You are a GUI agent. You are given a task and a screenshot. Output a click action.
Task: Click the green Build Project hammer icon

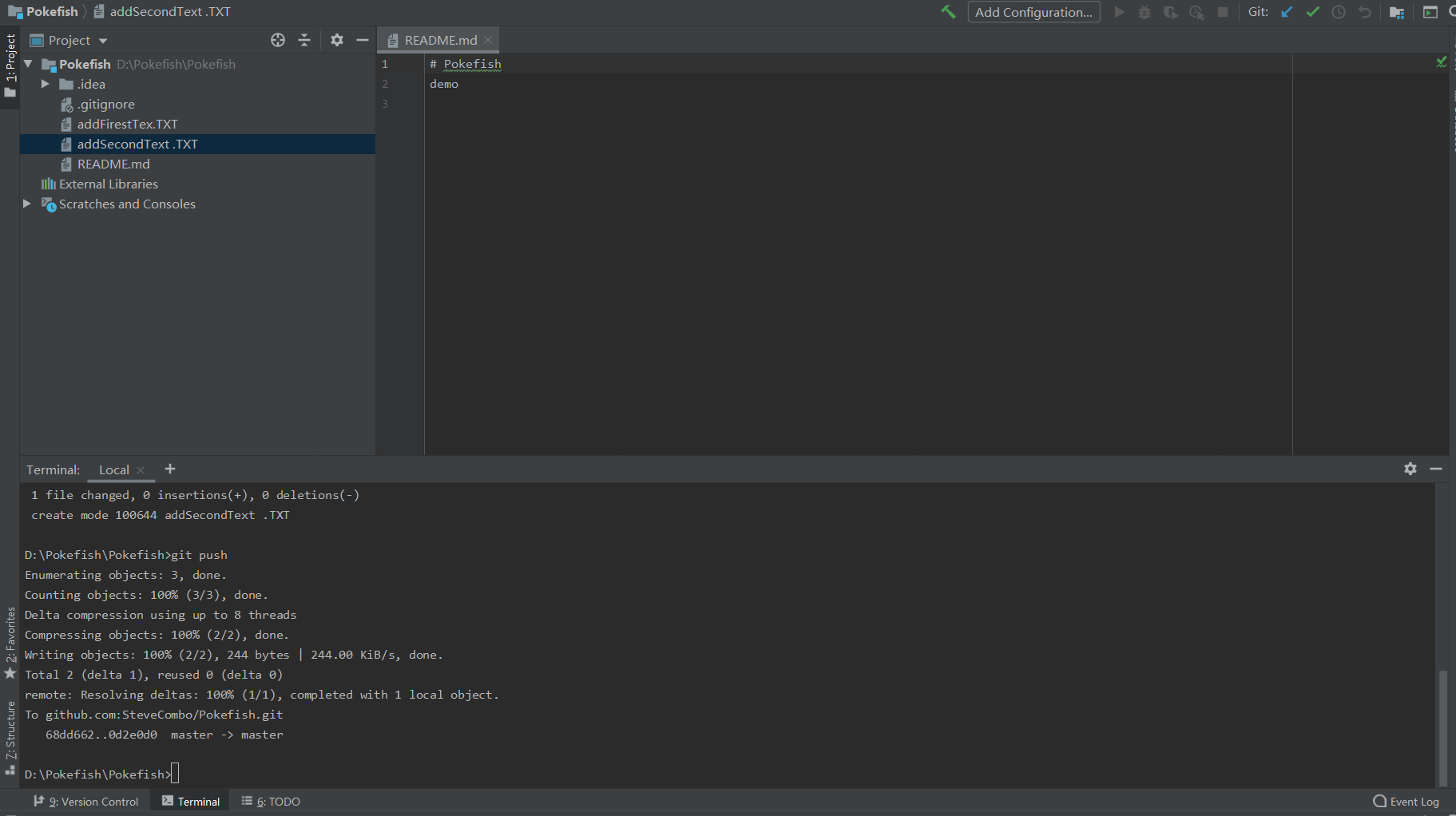(948, 12)
